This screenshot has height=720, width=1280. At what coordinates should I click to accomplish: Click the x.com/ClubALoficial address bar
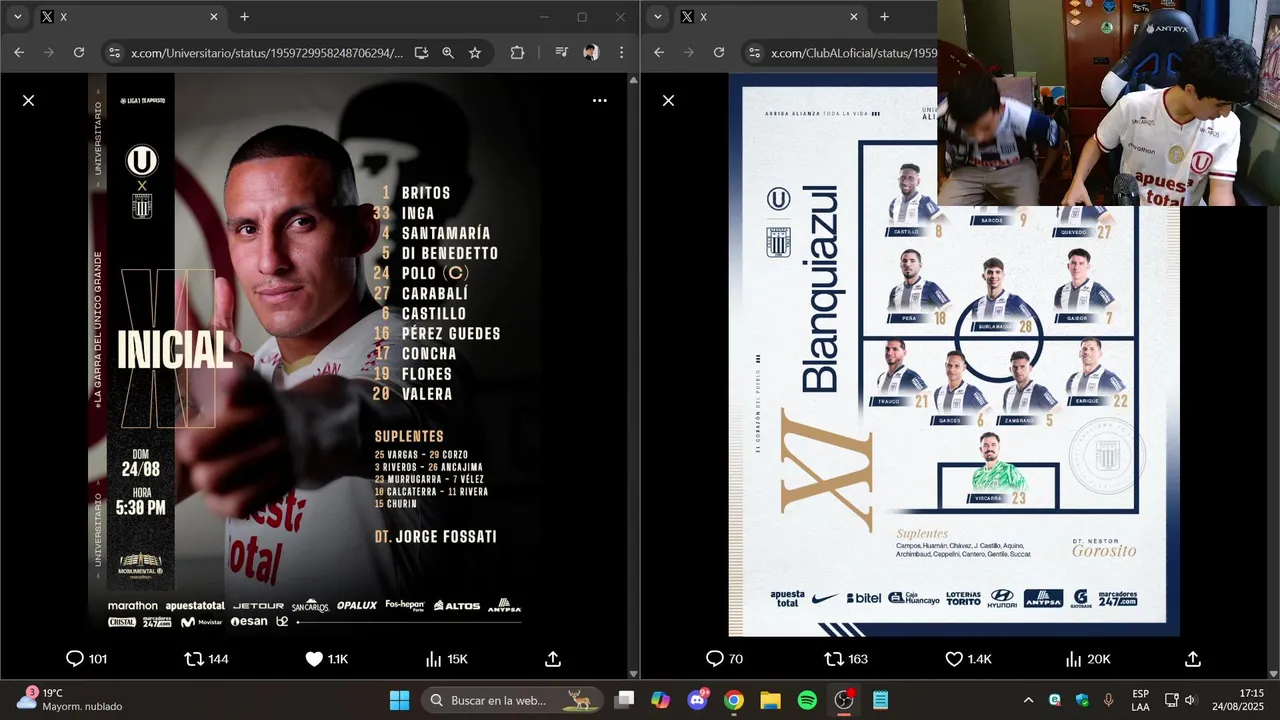(x=853, y=52)
